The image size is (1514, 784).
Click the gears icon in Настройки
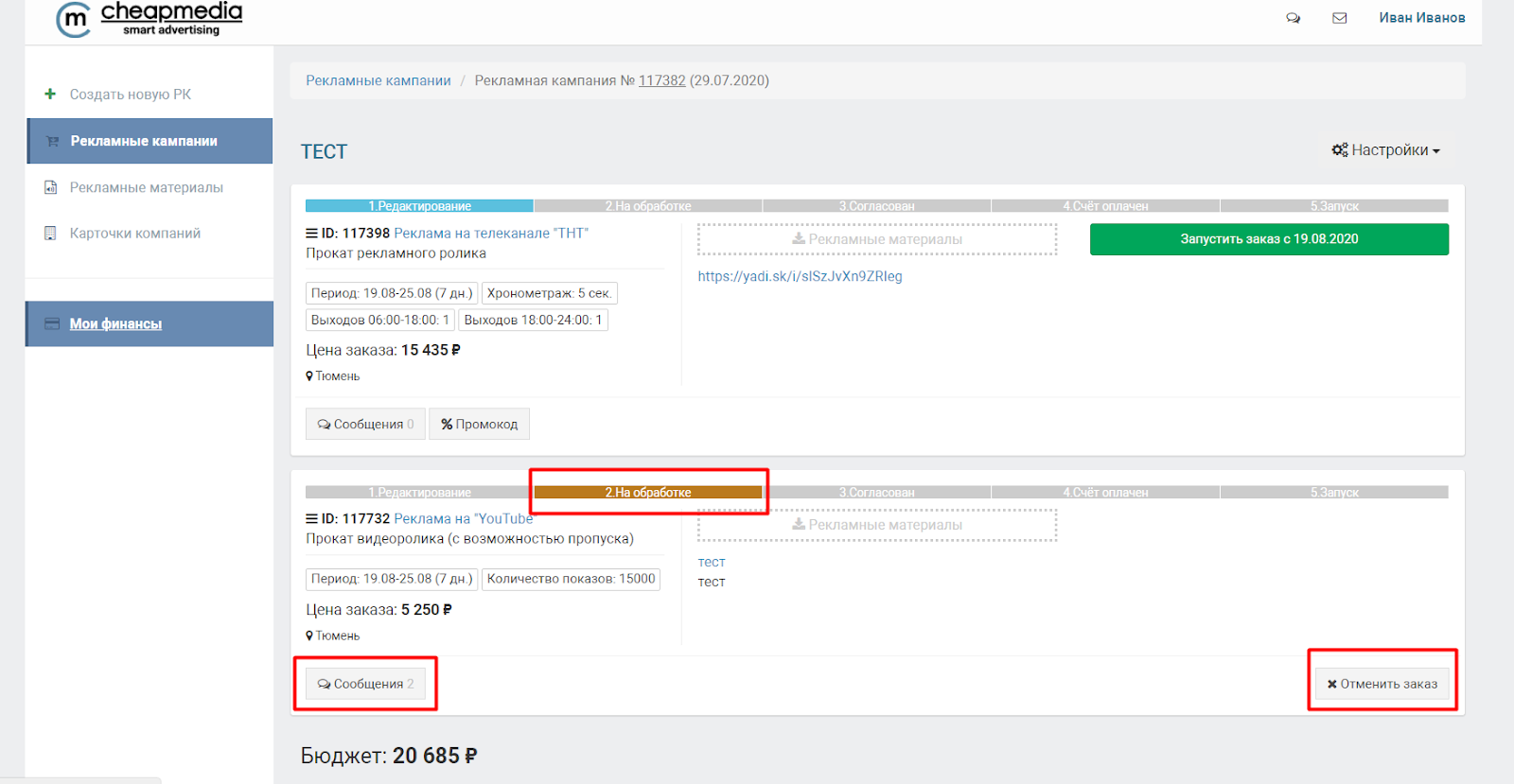(1340, 150)
